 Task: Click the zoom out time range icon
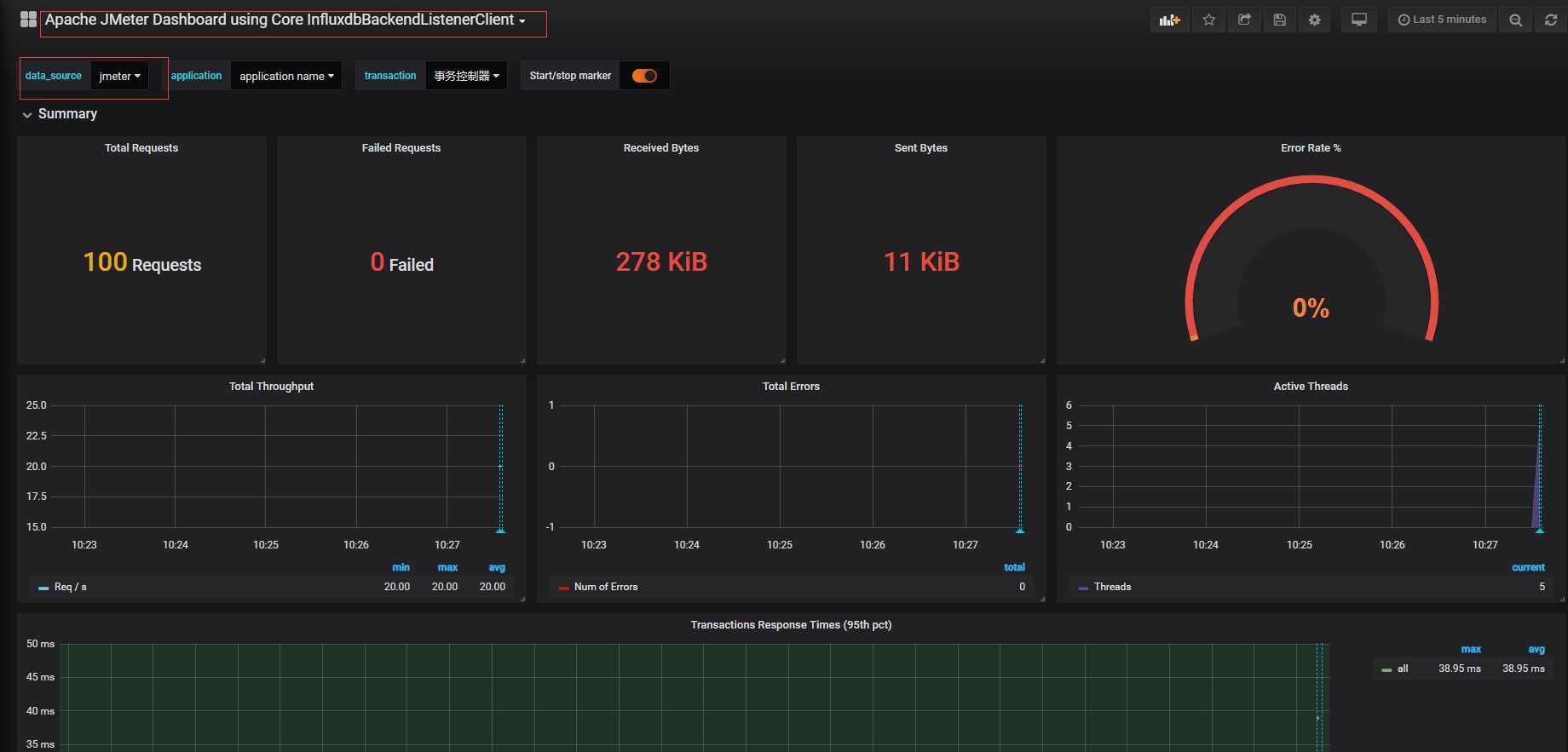point(1515,20)
